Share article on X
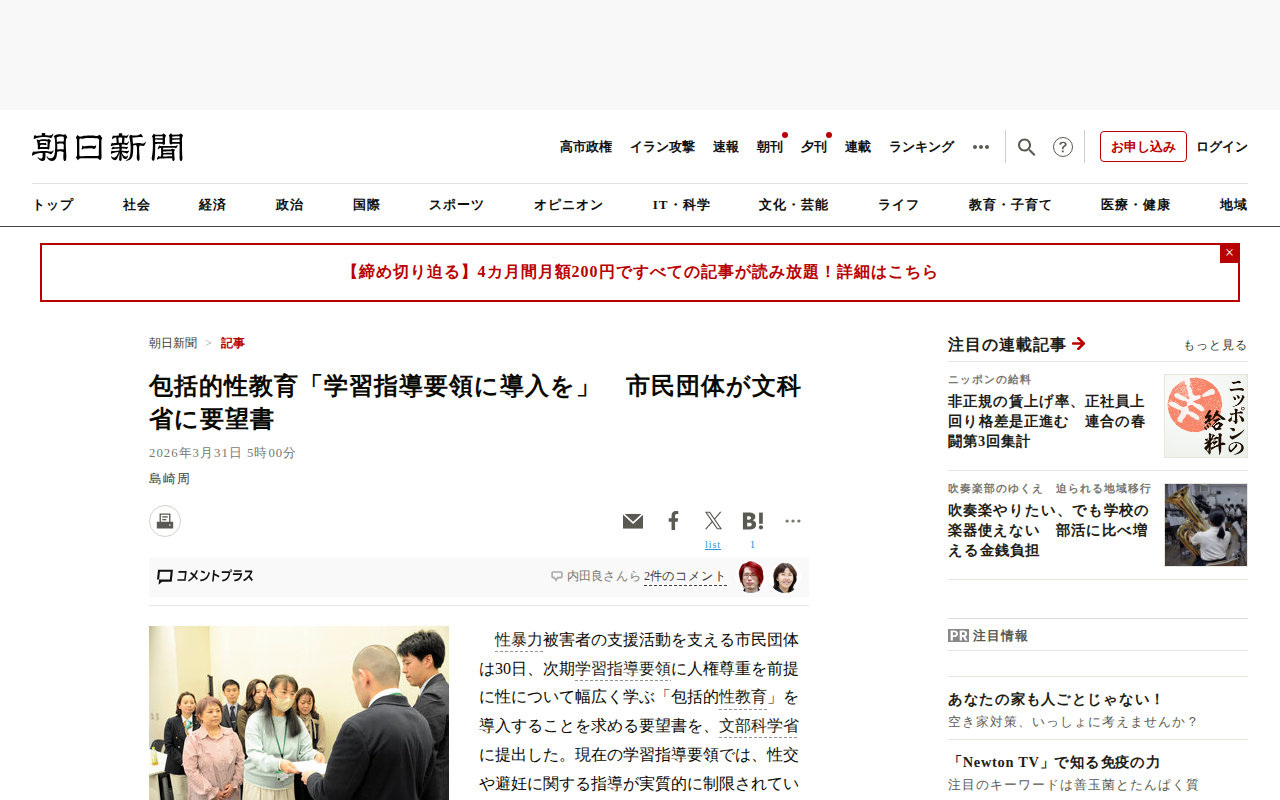Screen dimensions: 1280x800 713,521
